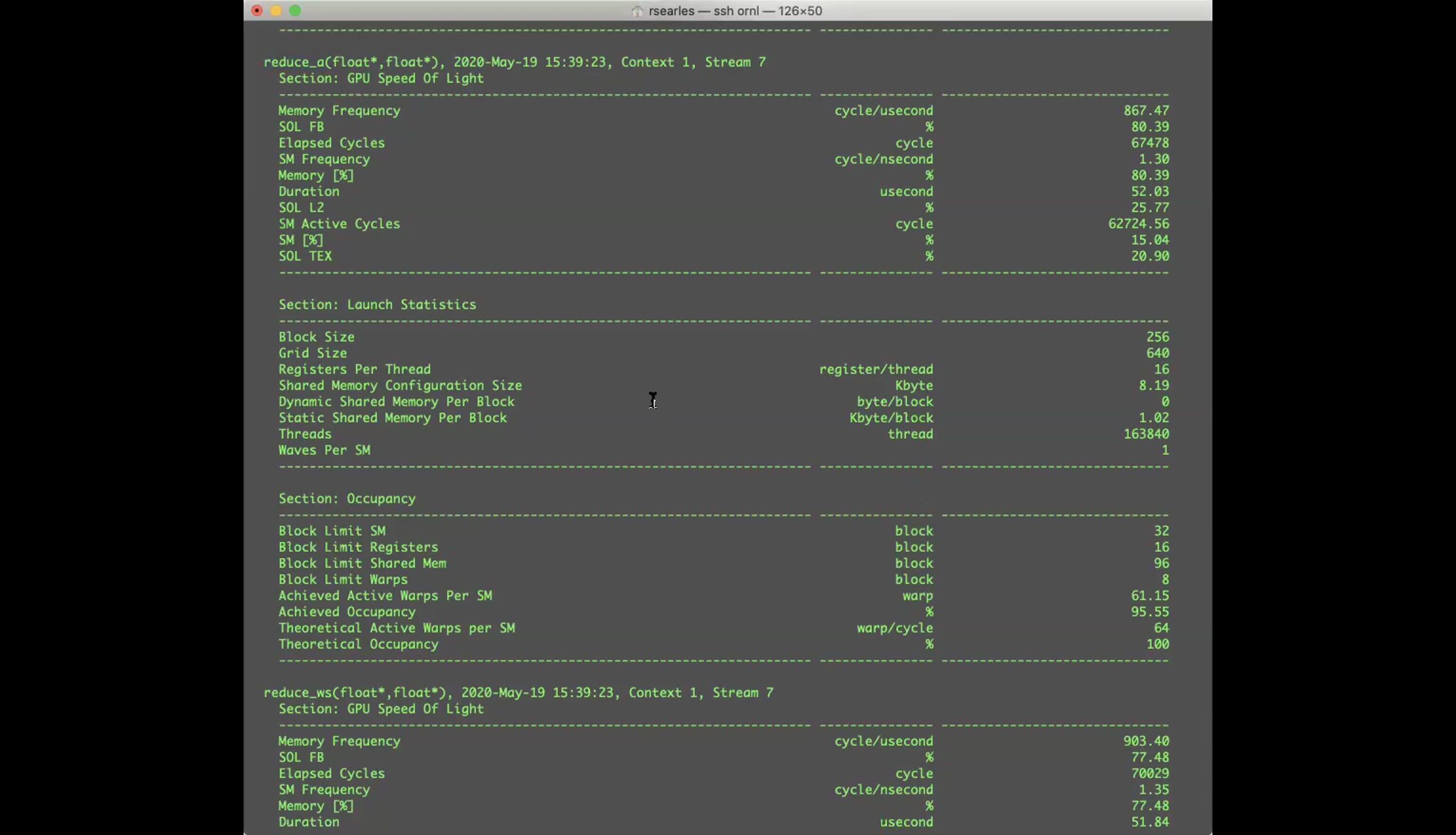Click the Block Size value 256

click(1158, 337)
